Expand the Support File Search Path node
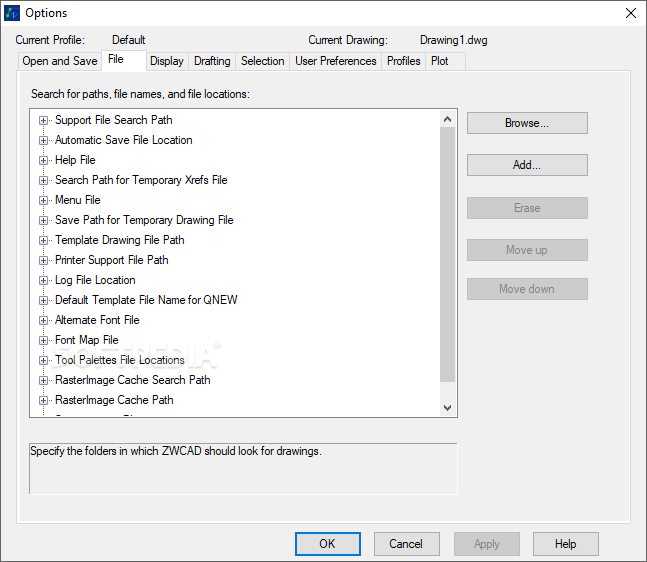The width and height of the screenshot is (647, 562). [43, 120]
